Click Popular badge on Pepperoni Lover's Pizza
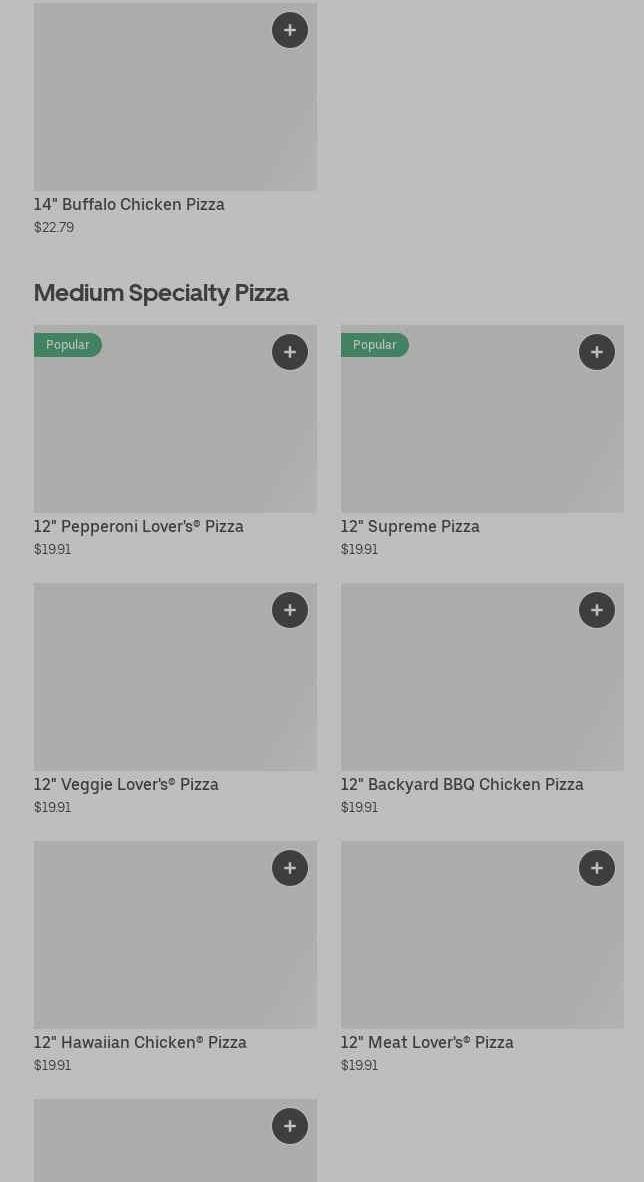644x1182 pixels. (68, 345)
